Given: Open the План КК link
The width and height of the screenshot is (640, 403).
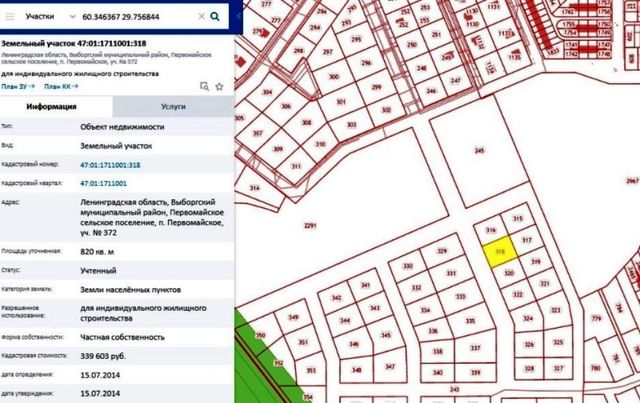Looking at the screenshot, I should (61, 87).
